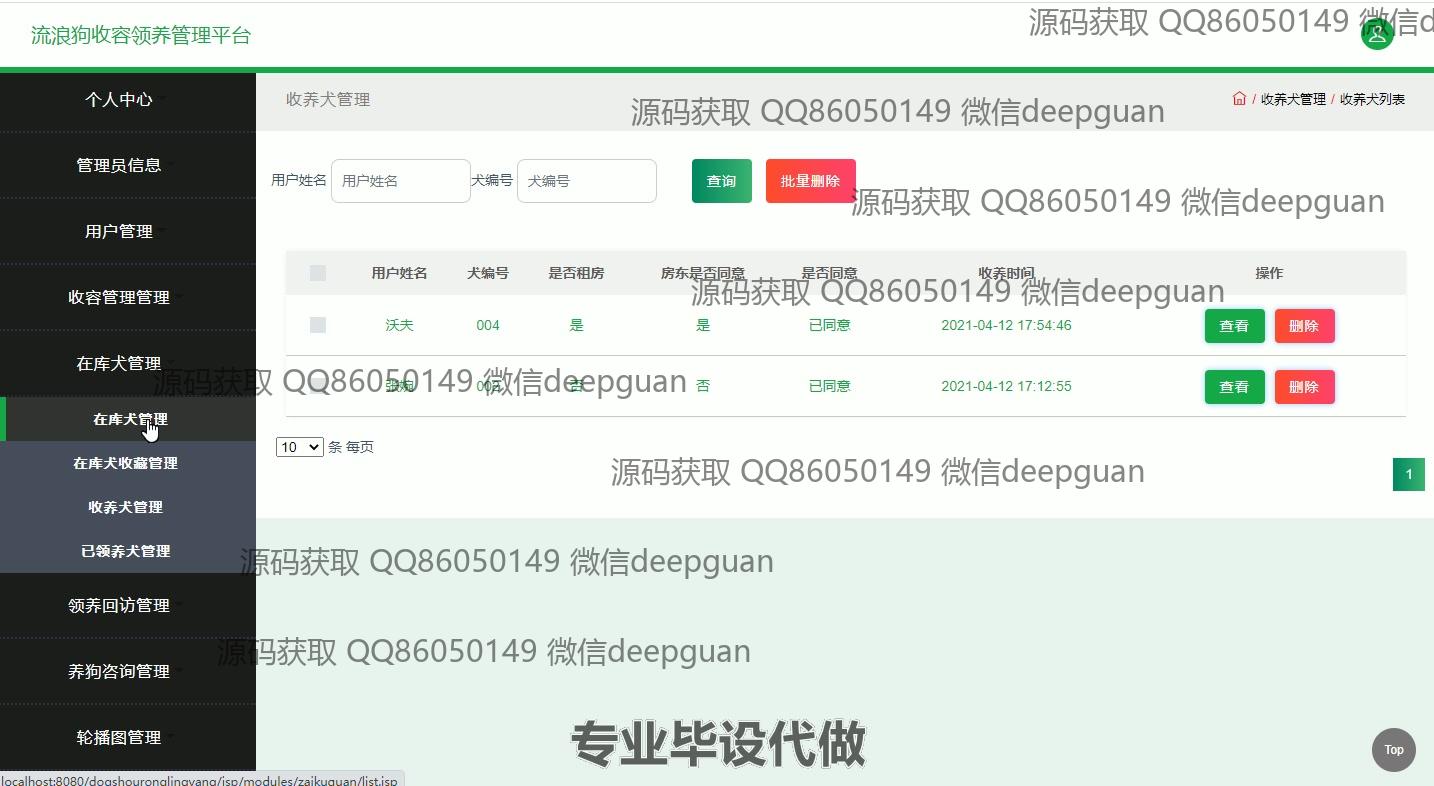The height and width of the screenshot is (786, 1434).
Task: Toggle the select-all checkbox in table header
Action: (318, 273)
